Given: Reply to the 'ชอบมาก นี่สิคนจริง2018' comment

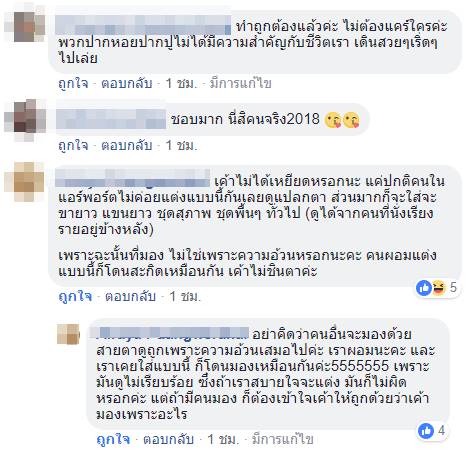Looking at the screenshot, I should (127, 145).
